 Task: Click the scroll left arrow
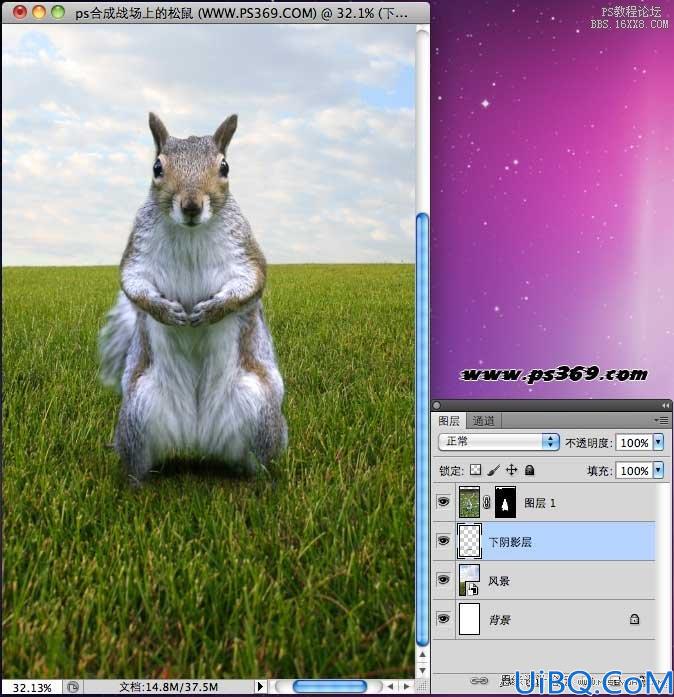[x=390, y=686]
